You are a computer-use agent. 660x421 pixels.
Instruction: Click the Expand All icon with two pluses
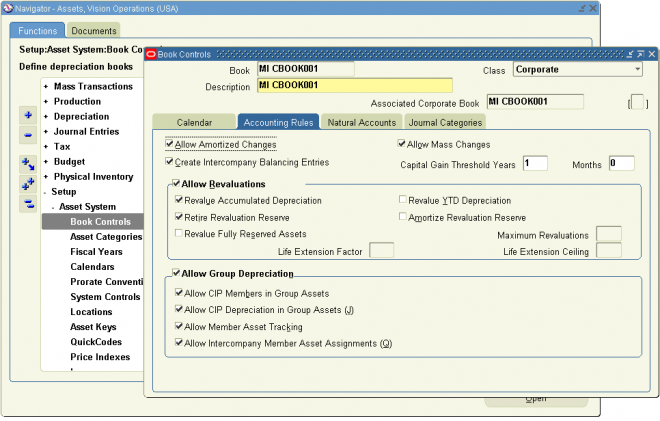(x=28, y=184)
